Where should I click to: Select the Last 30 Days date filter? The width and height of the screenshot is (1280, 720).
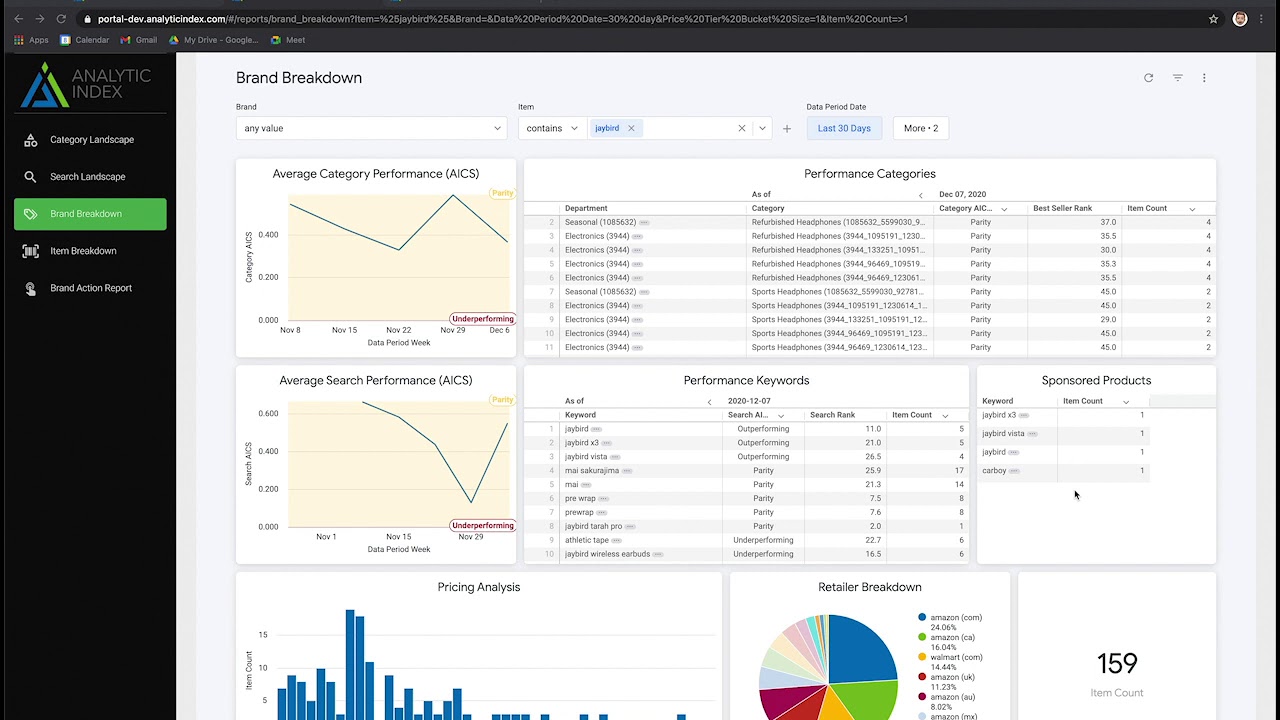[844, 128]
